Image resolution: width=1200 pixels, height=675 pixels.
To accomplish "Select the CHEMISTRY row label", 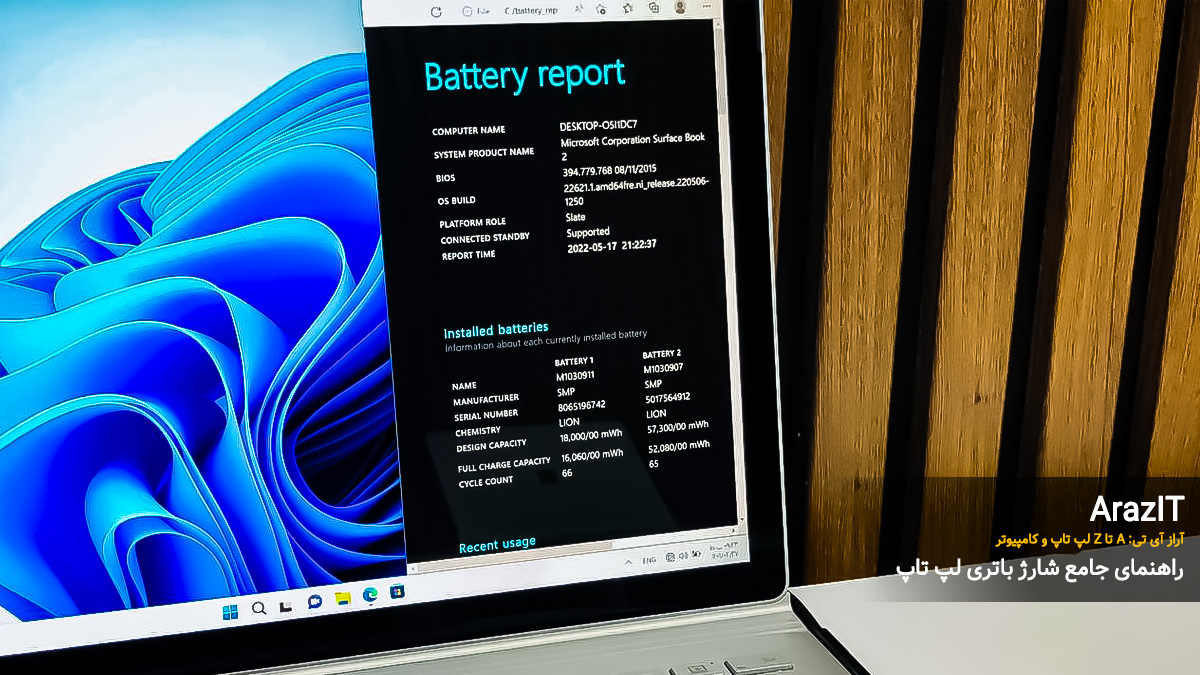I will [478, 432].
